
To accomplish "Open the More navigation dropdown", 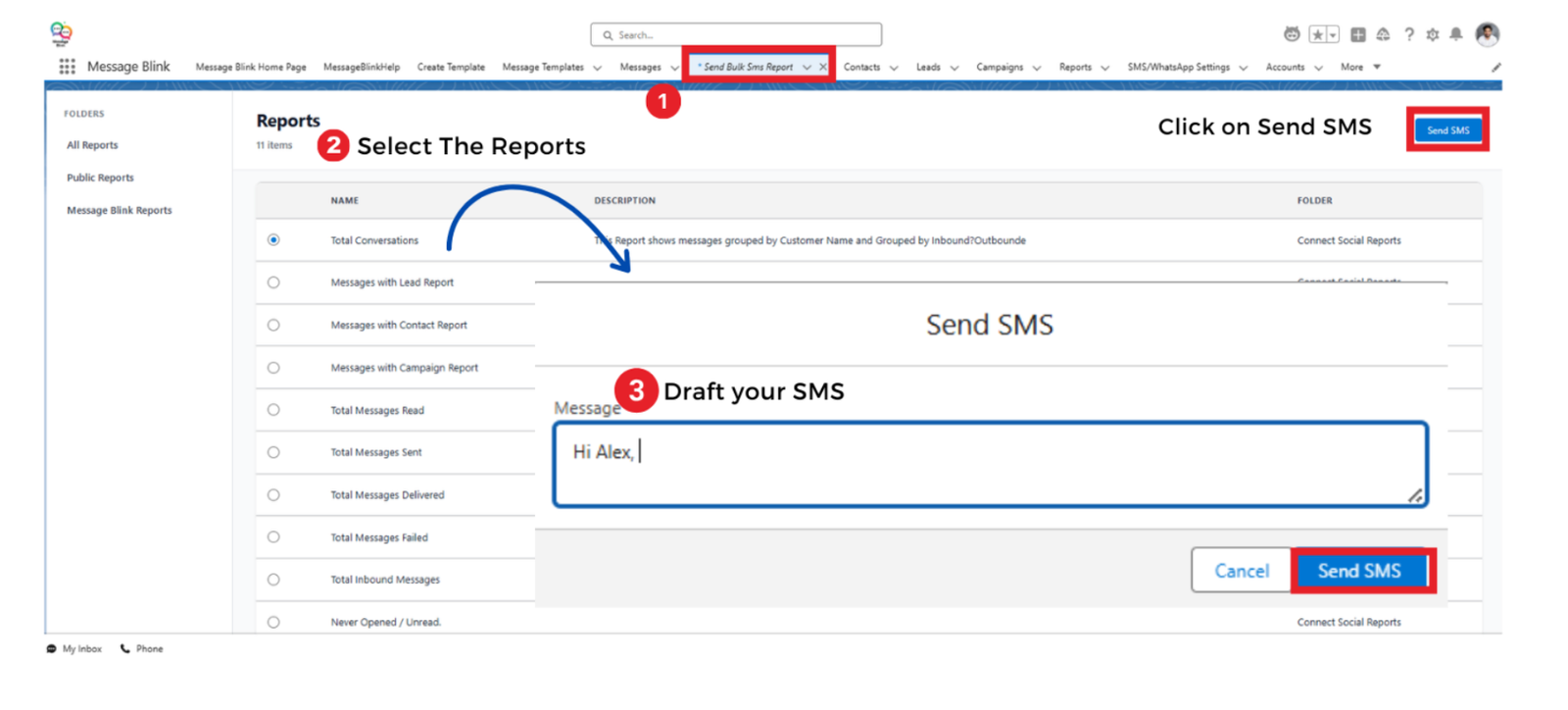I will [1360, 68].
